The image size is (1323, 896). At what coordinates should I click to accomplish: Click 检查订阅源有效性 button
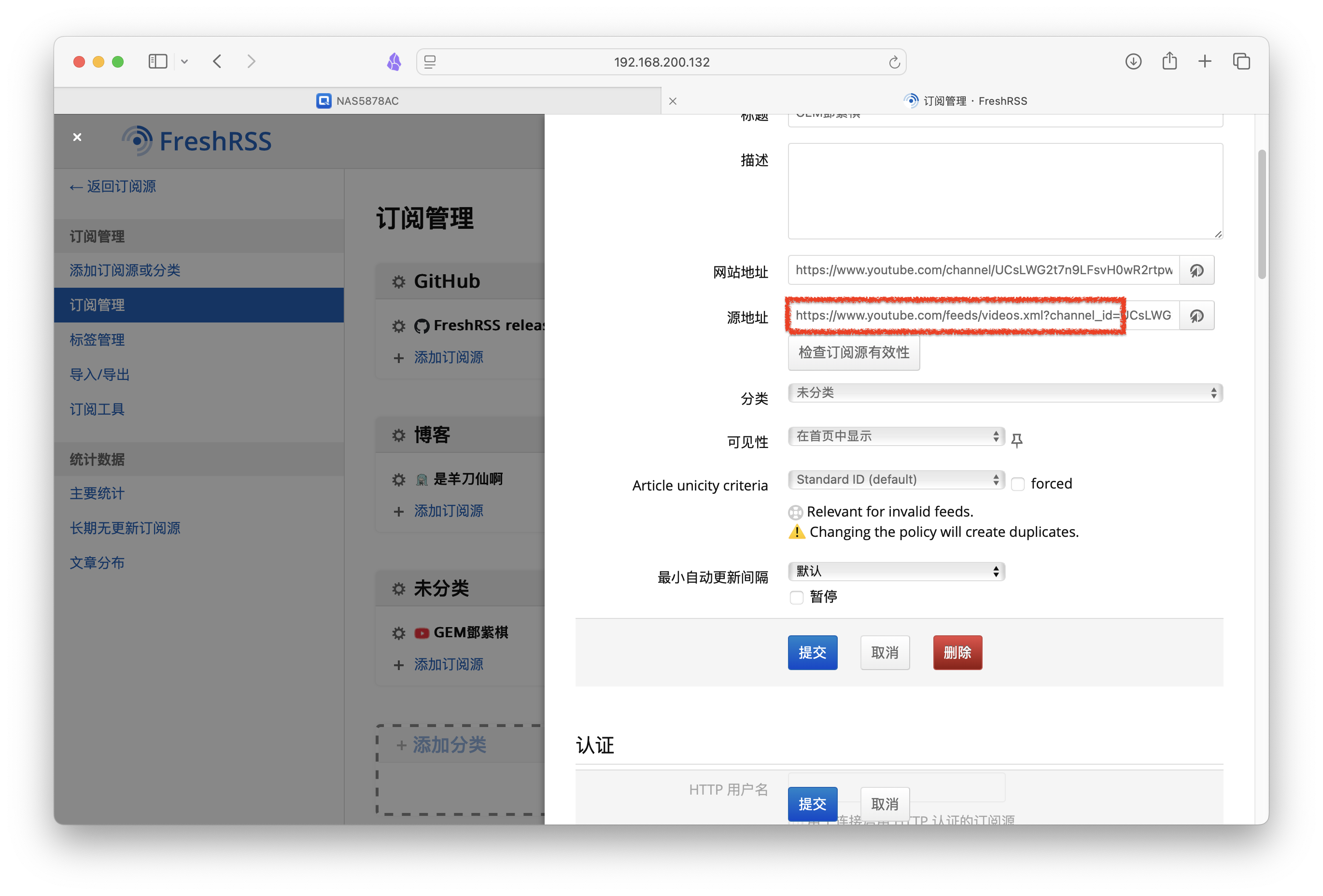click(853, 353)
